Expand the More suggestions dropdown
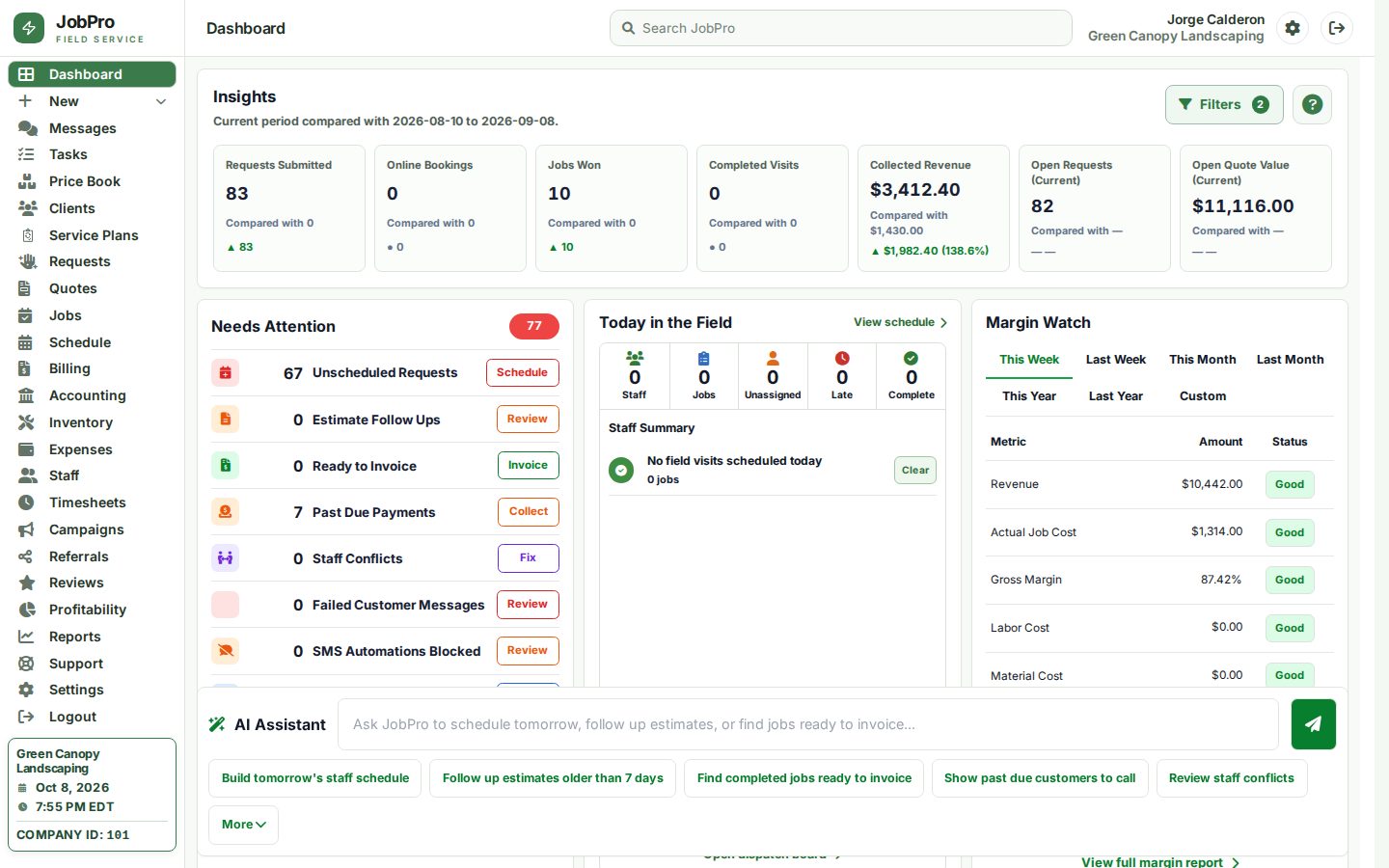The width and height of the screenshot is (1389, 868). (x=243, y=825)
